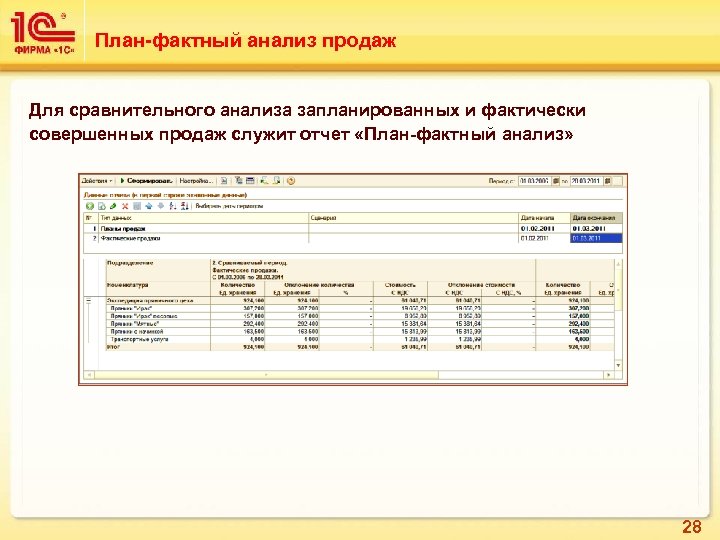The image size is (720, 540).
Task: Add new row with green plus icon
Action: coord(90,206)
